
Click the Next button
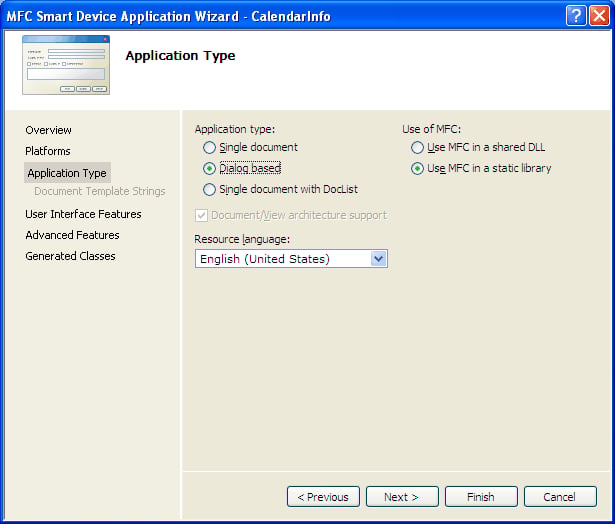[x=402, y=497]
